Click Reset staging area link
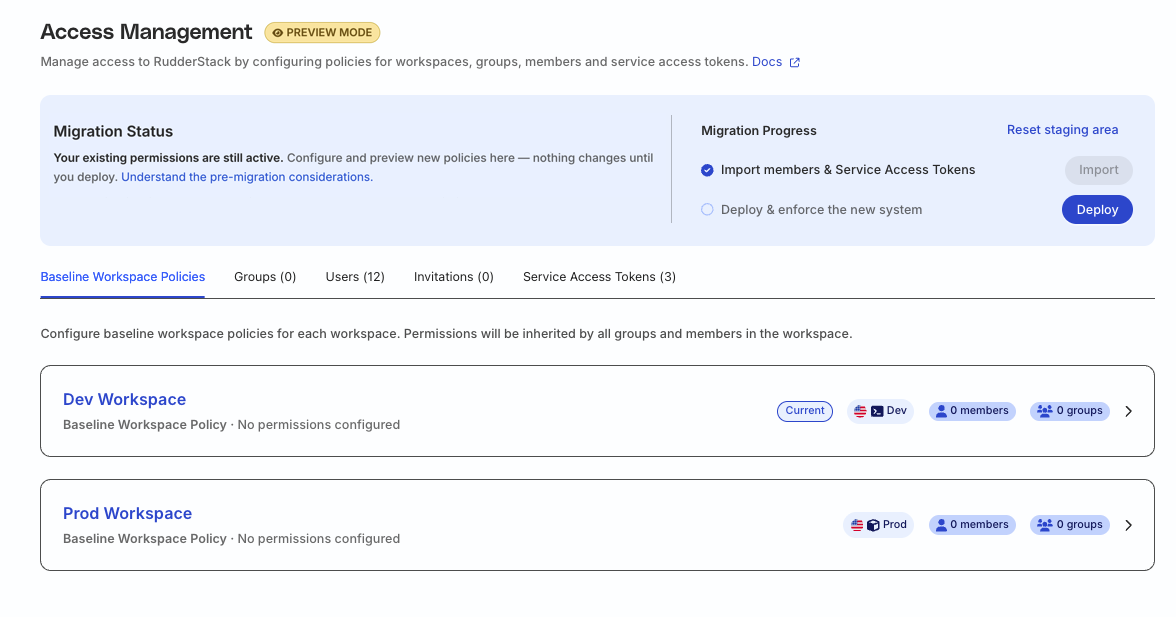 click(1062, 130)
